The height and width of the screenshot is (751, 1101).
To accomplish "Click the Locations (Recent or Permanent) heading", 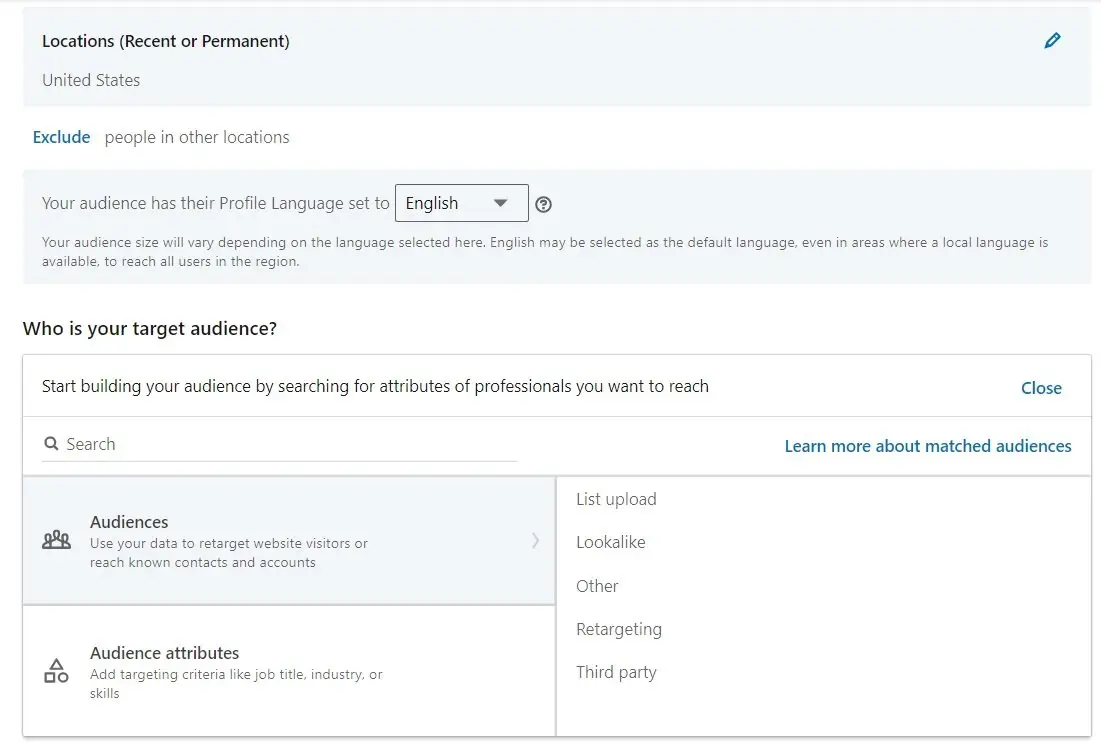I will pyautogui.click(x=166, y=41).
